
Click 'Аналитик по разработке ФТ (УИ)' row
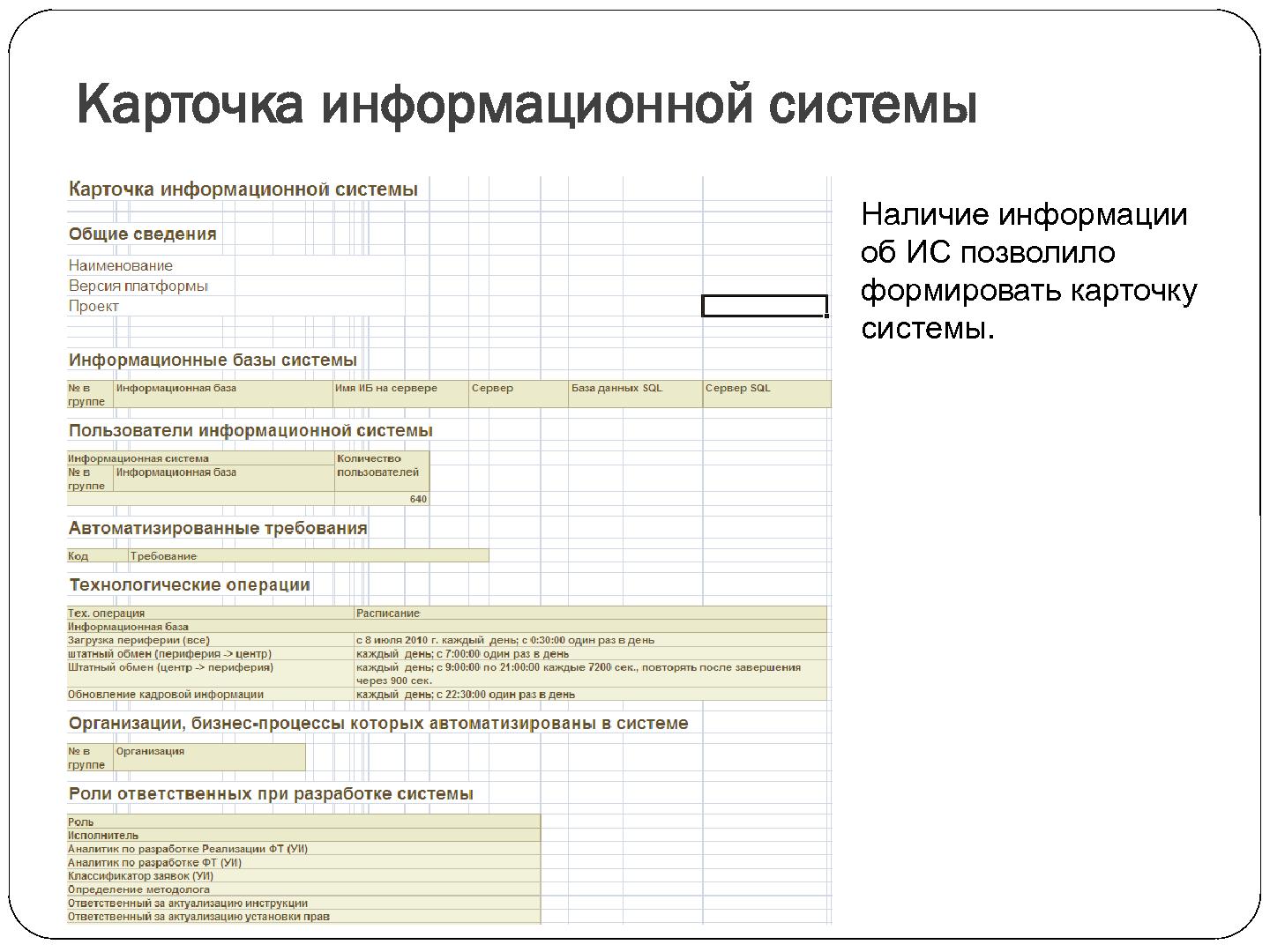303,862
